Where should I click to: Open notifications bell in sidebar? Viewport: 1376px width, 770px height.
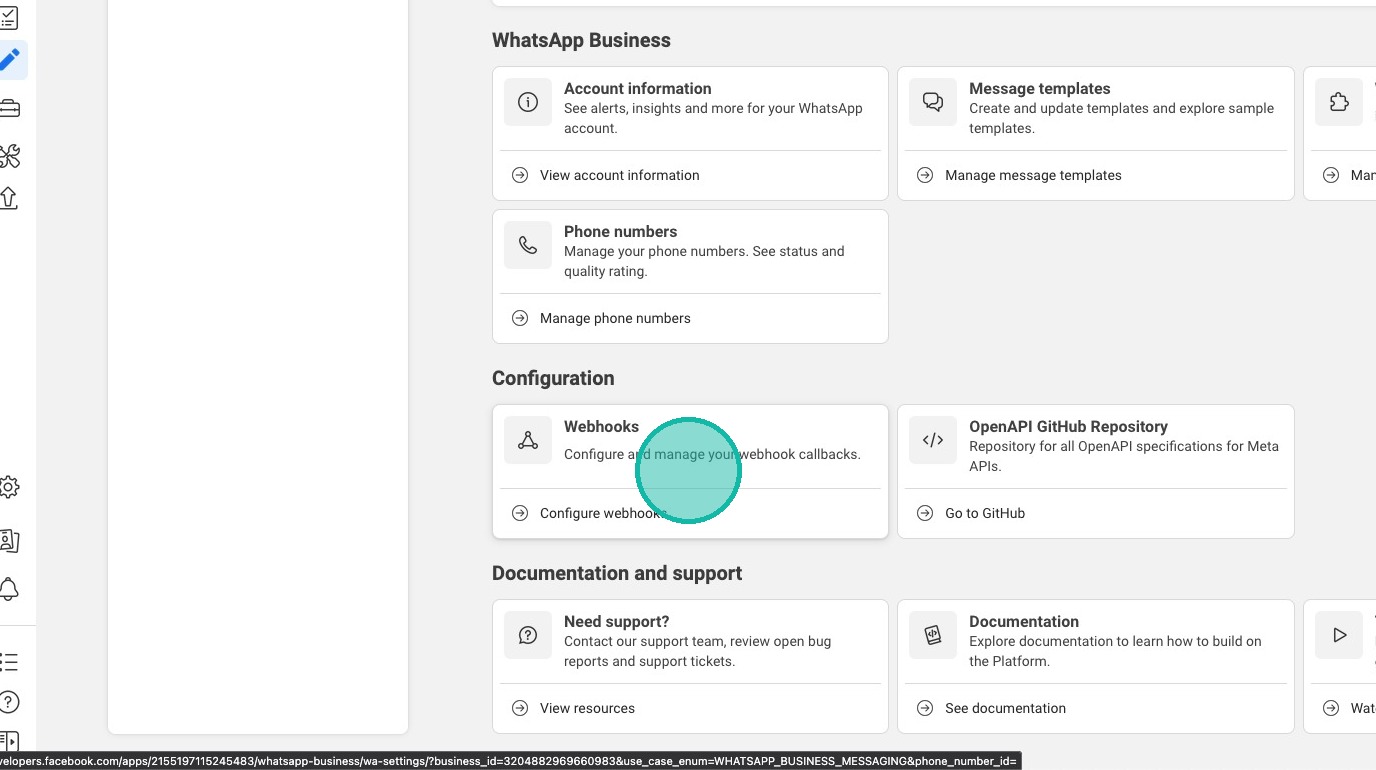click(9, 588)
